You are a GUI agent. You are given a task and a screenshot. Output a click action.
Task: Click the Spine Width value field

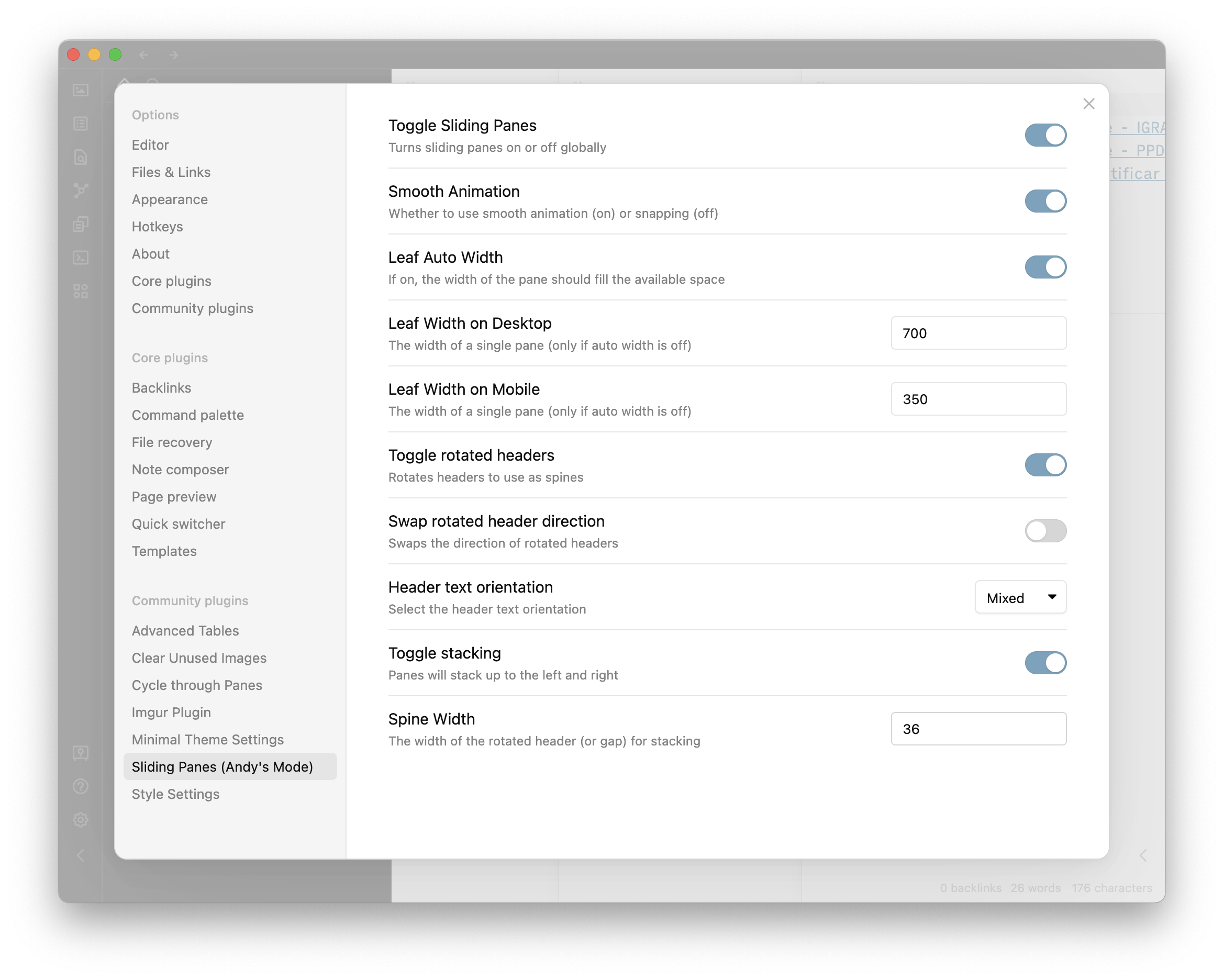pyautogui.click(x=978, y=729)
